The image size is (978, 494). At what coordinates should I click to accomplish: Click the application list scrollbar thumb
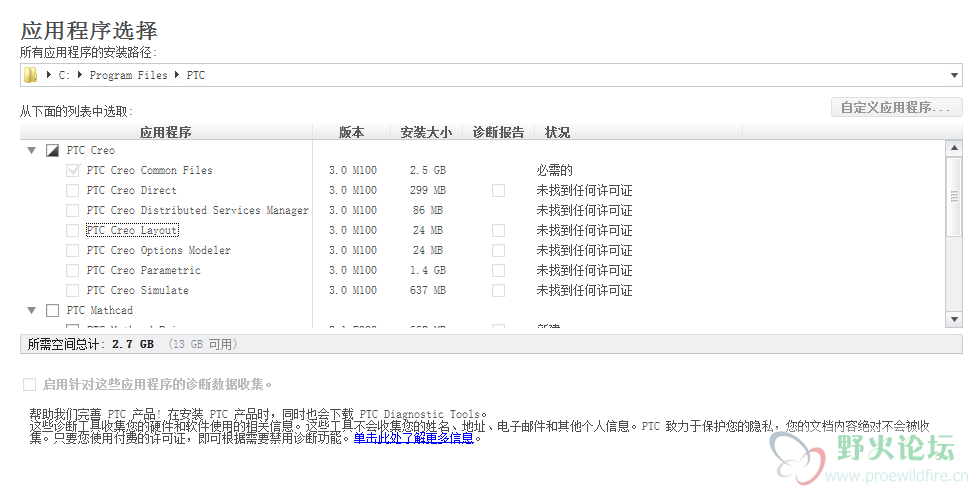point(954,196)
